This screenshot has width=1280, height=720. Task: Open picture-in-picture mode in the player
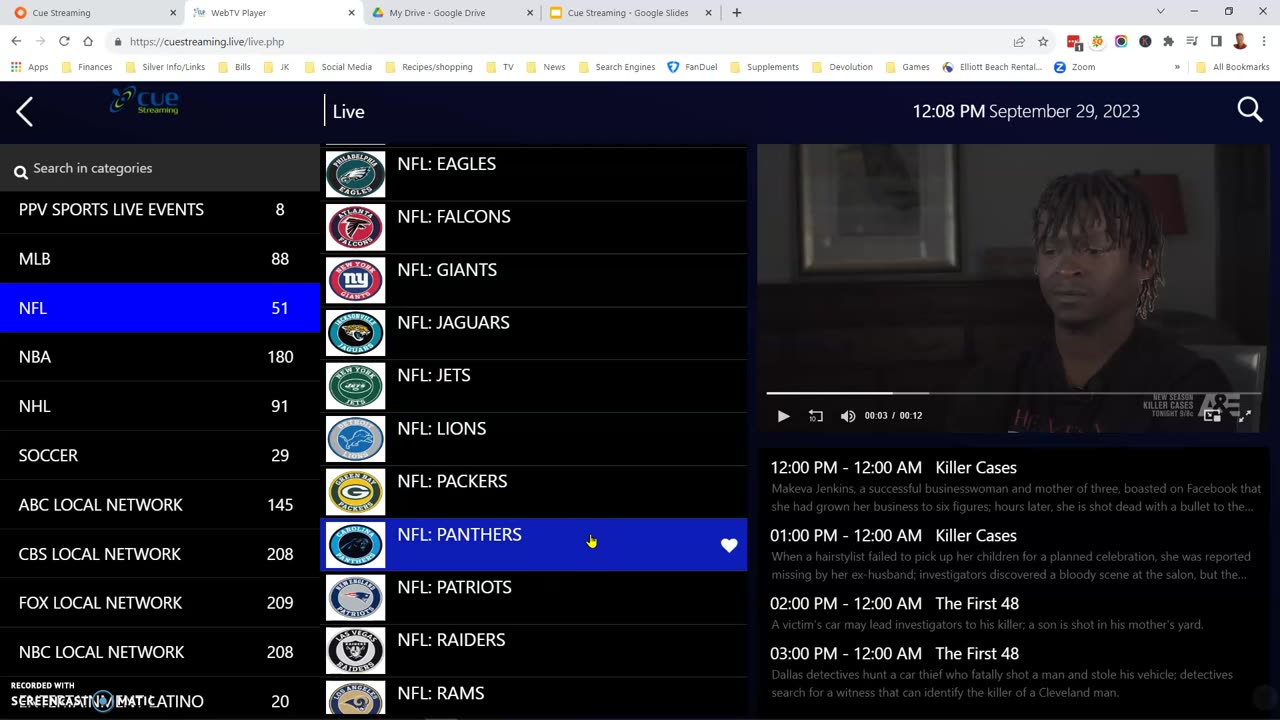coord(1212,416)
